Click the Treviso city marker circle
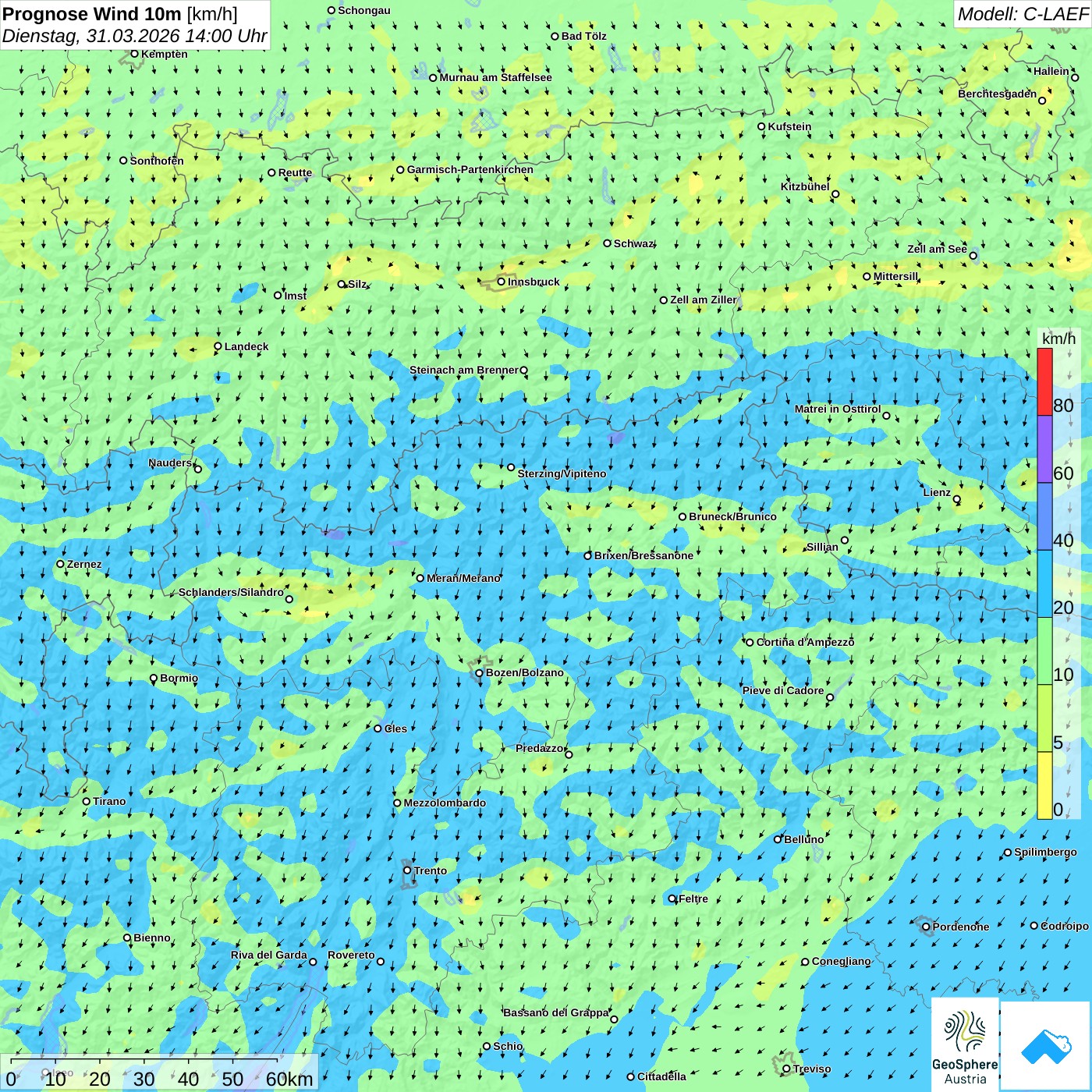Viewport: 1092px width, 1092px height. pos(786,1069)
